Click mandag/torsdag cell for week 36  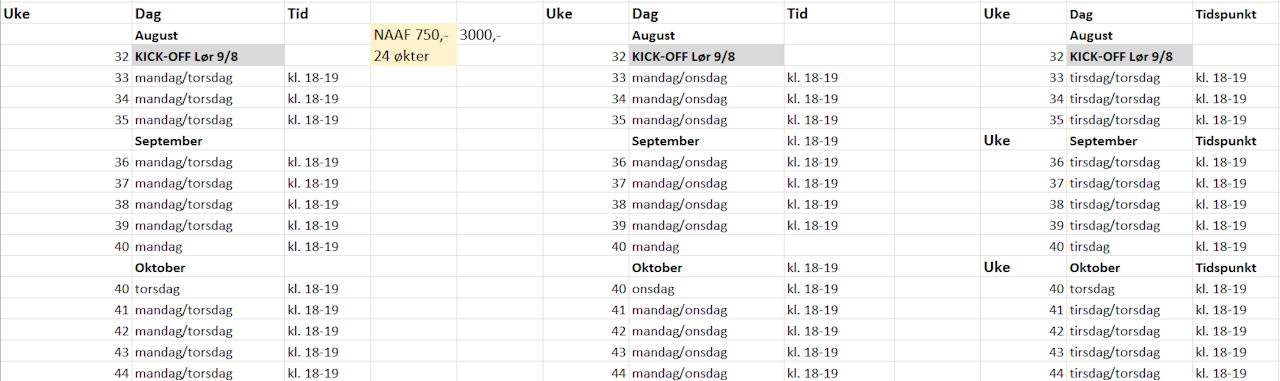[208, 162]
